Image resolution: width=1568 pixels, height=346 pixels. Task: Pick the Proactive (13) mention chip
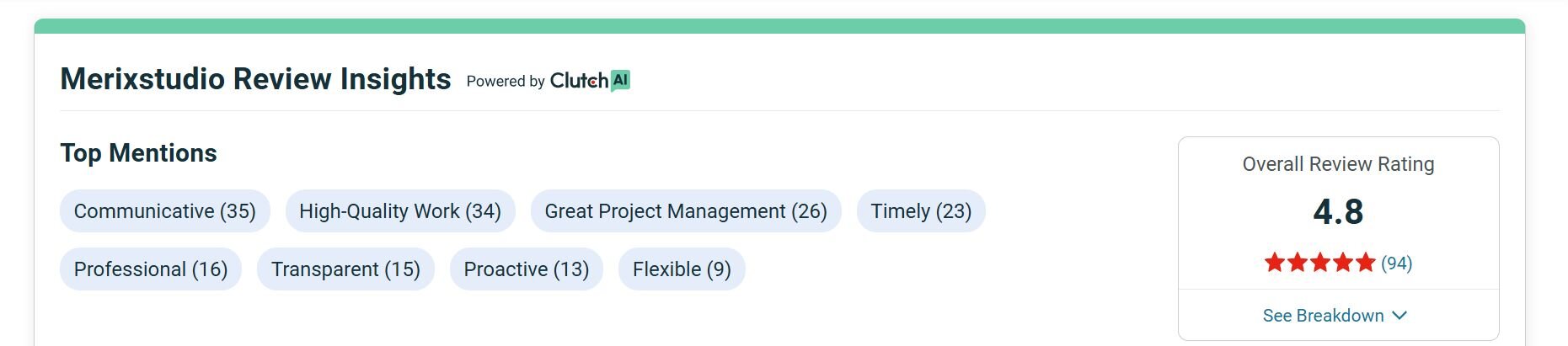tap(527, 269)
